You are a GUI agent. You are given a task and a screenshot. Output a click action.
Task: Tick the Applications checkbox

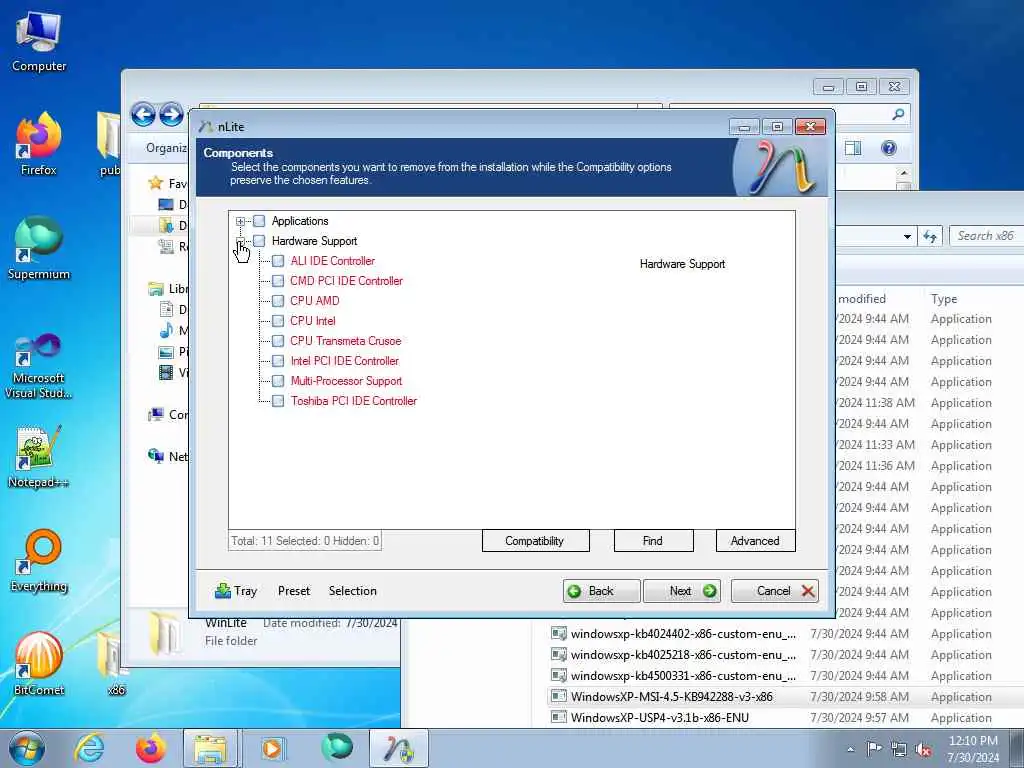point(259,221)
